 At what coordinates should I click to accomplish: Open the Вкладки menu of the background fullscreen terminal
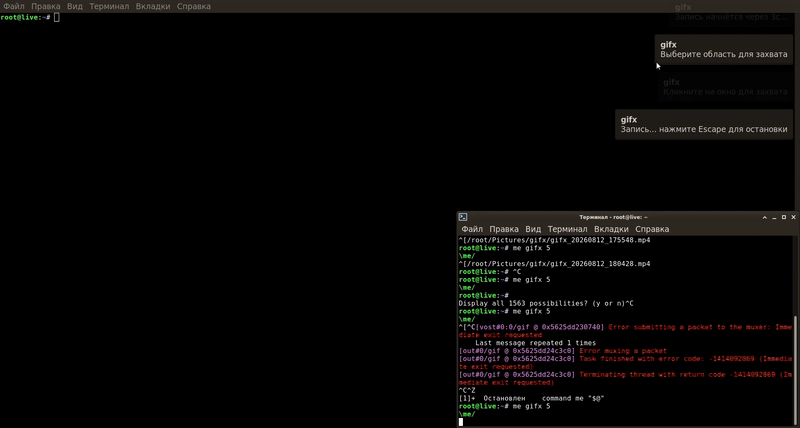[x=153, y=6]
